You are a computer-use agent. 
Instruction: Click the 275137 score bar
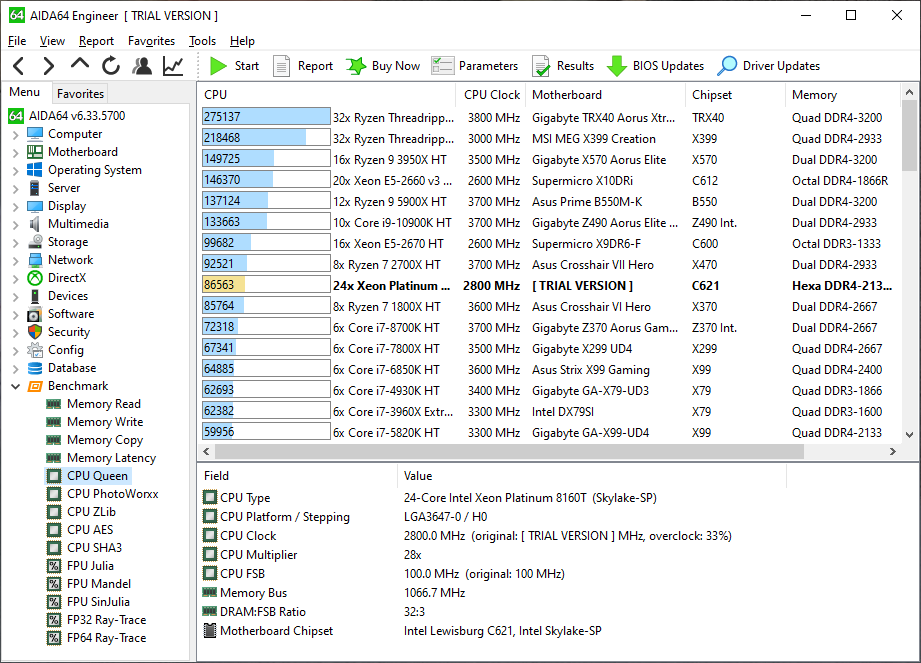click(x=266, y=117)
